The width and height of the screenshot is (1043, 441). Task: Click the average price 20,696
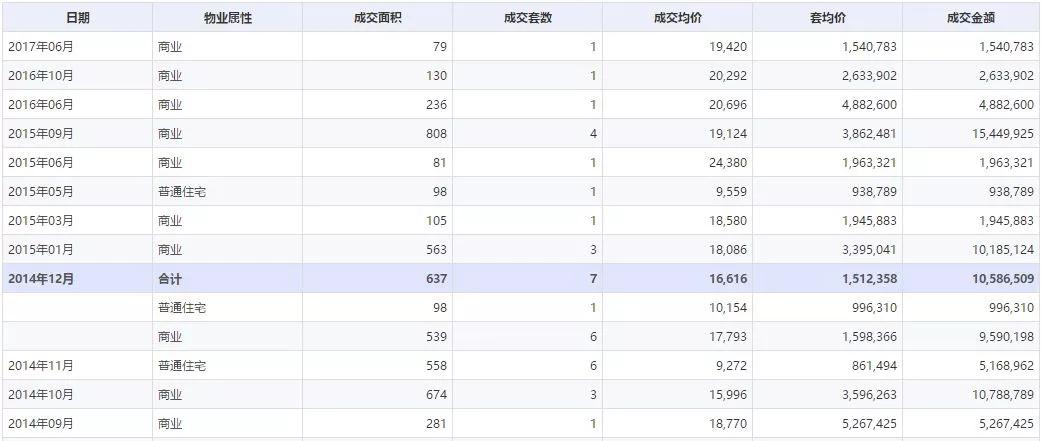click(x=728, y=104)
